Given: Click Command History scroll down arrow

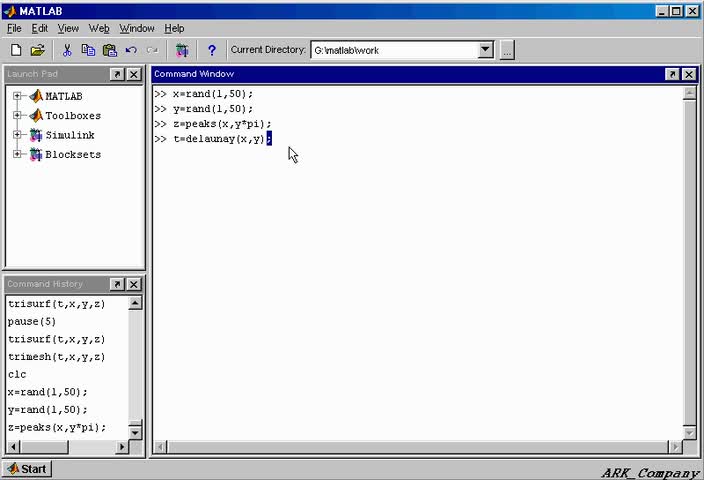Looking at the screenshot, I should (135, 433).
